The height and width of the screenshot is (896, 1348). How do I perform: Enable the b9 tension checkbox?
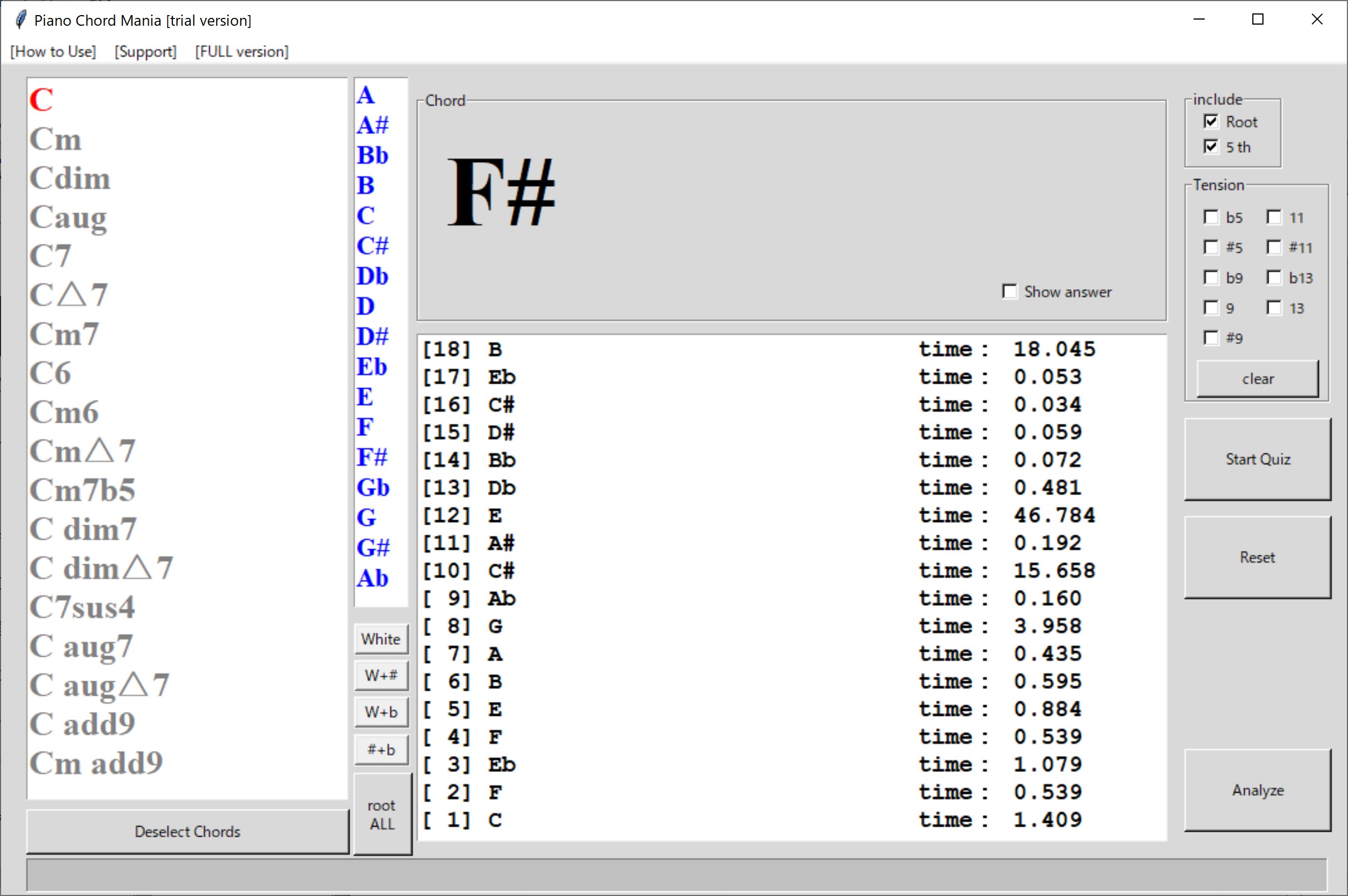tap(1210, 278)
